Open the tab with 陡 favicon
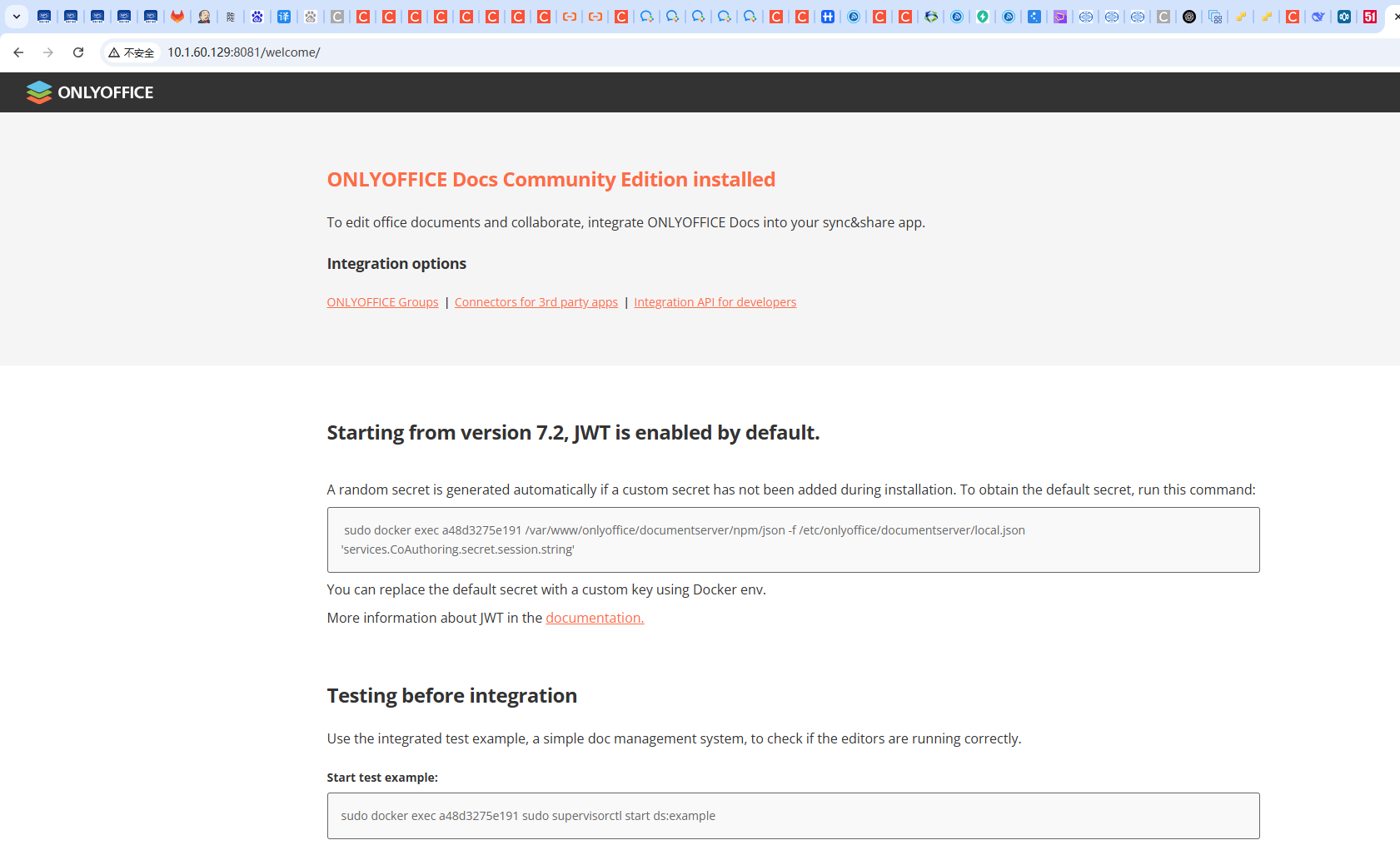1400x850 pixels. click(x=231, y=17)
